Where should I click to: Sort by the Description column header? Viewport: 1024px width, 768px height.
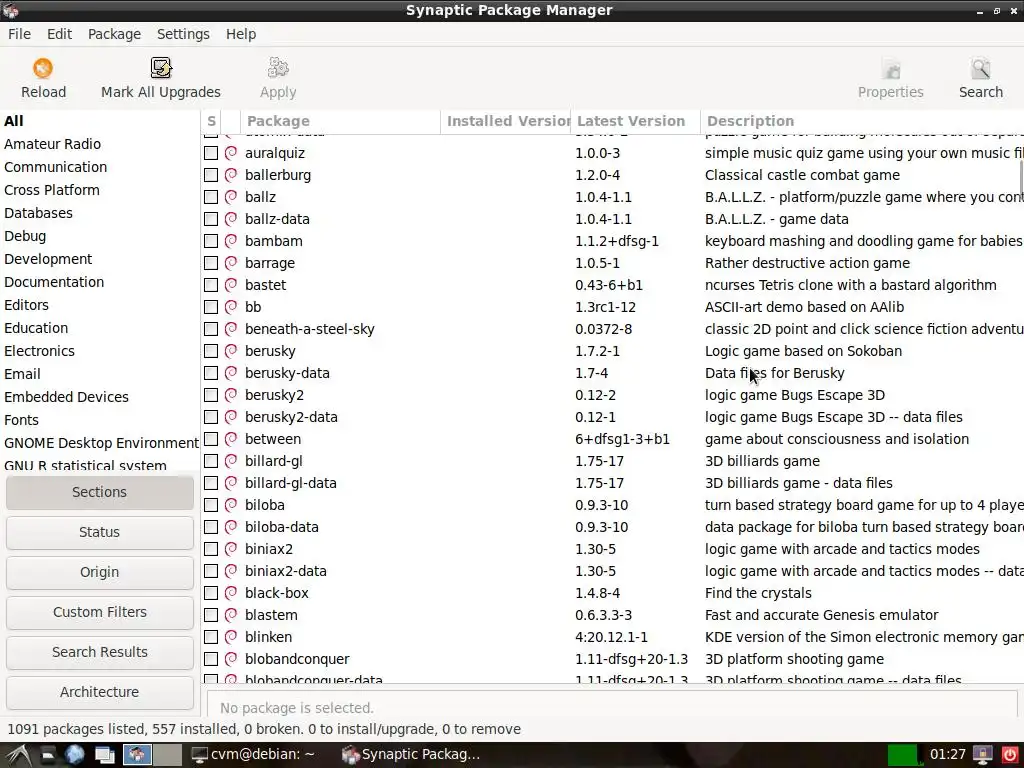[x=862, y=121]
